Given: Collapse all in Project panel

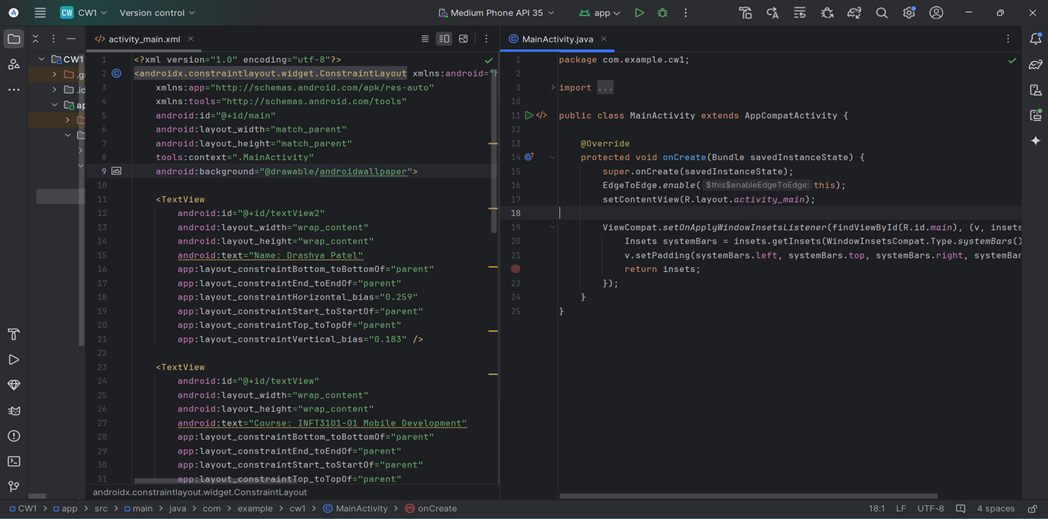Looking at the screenshot, I should pos(35,39).
